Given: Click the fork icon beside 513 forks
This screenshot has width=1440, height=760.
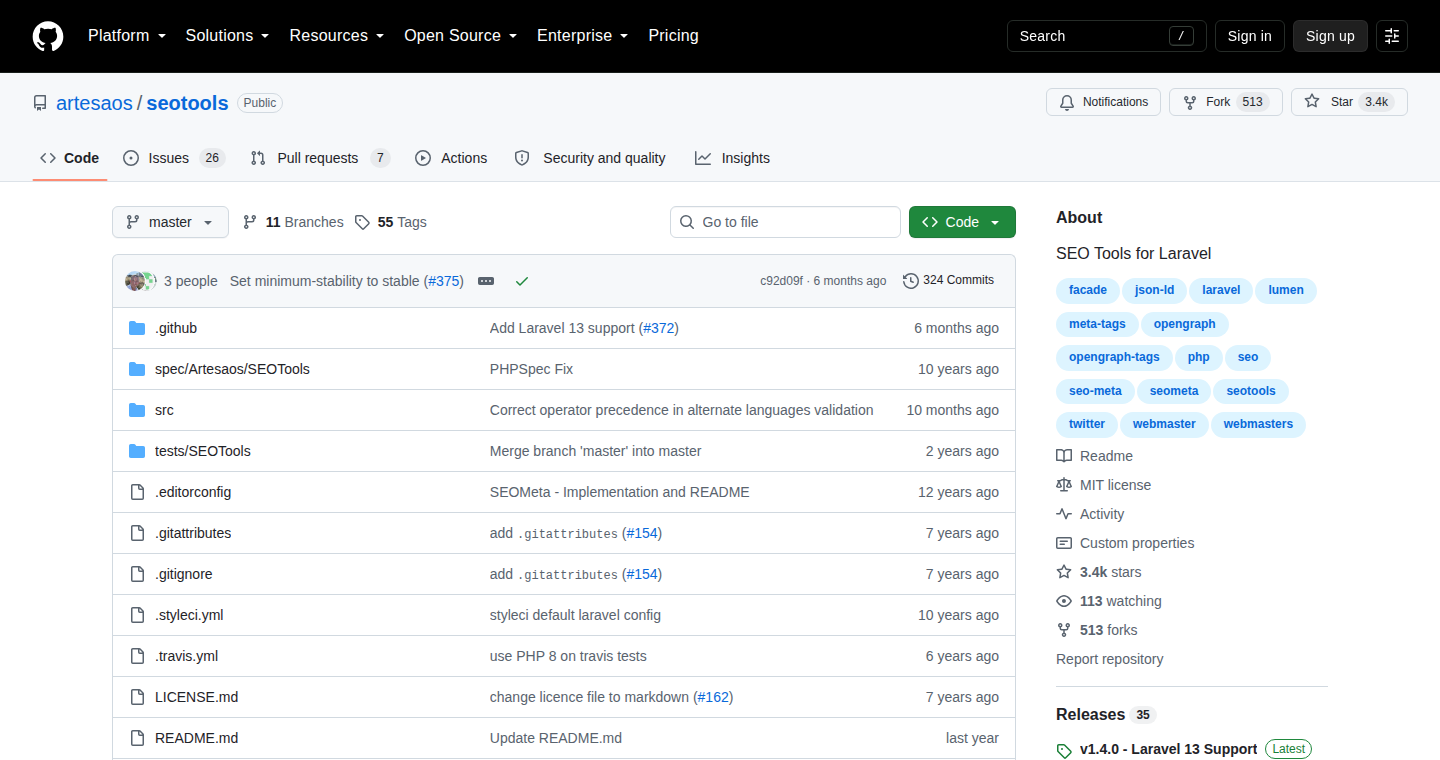Looking at the screenshot, I should 1064,630.
